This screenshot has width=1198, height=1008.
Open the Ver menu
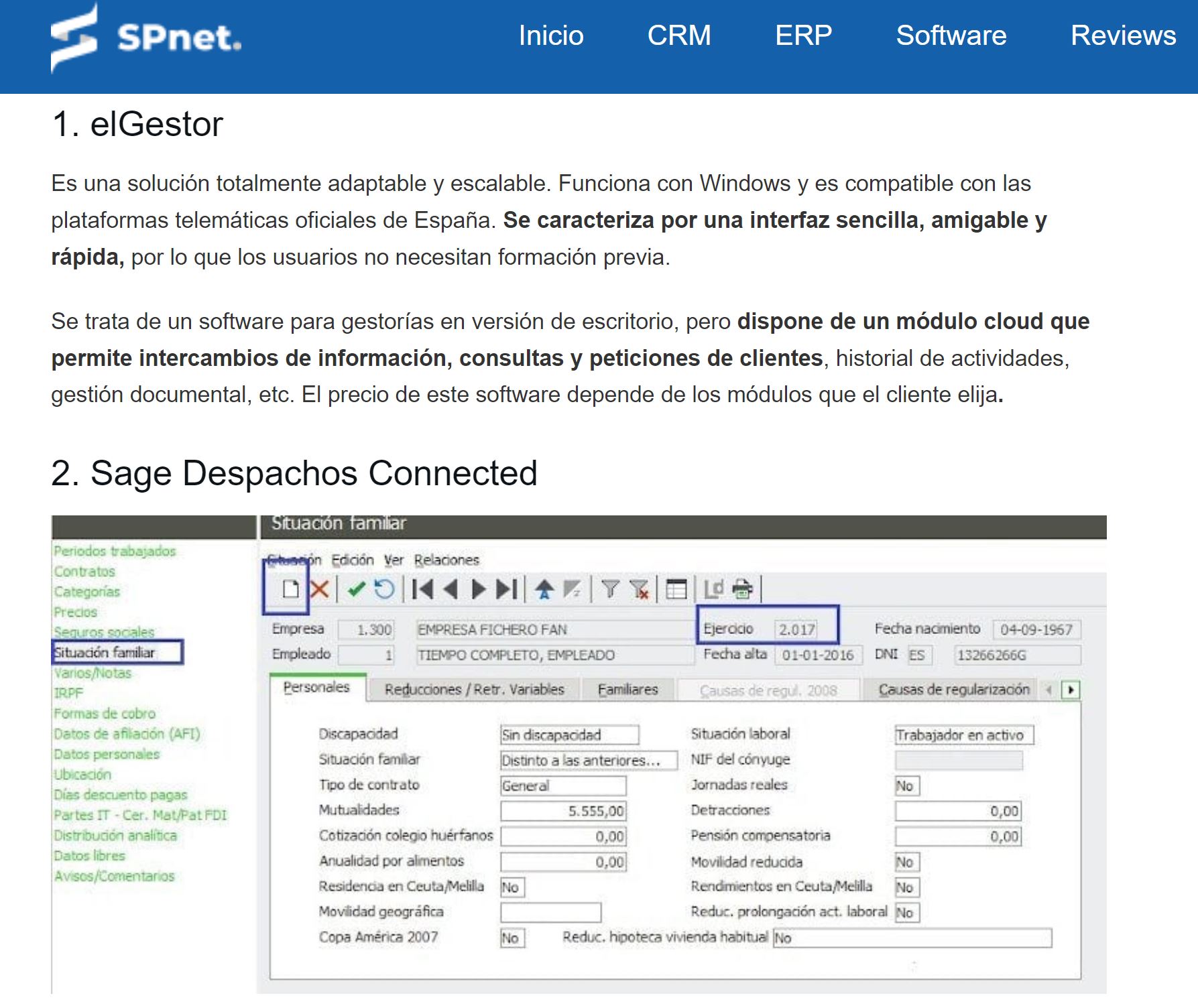tap(394, 560)
